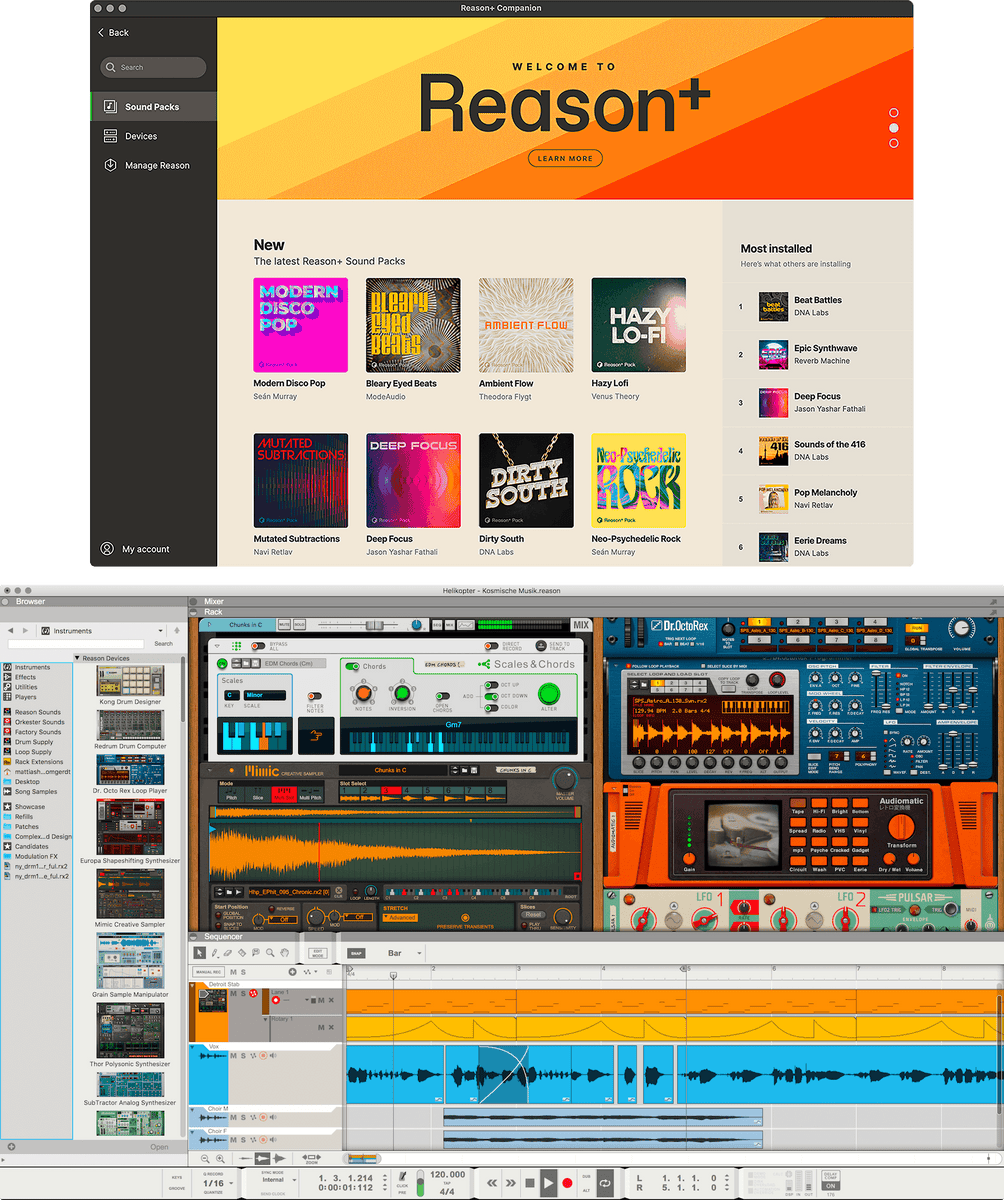Image resolution: width=1004 pixels, height=1200 pixels.
Task: Switch to Sound Packs tab in sidebar
Action: point(152,107)
